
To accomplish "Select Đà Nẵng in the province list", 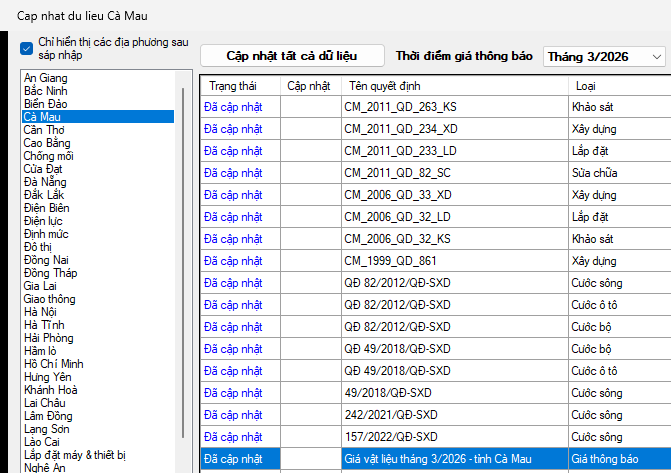I will (48, 182).
